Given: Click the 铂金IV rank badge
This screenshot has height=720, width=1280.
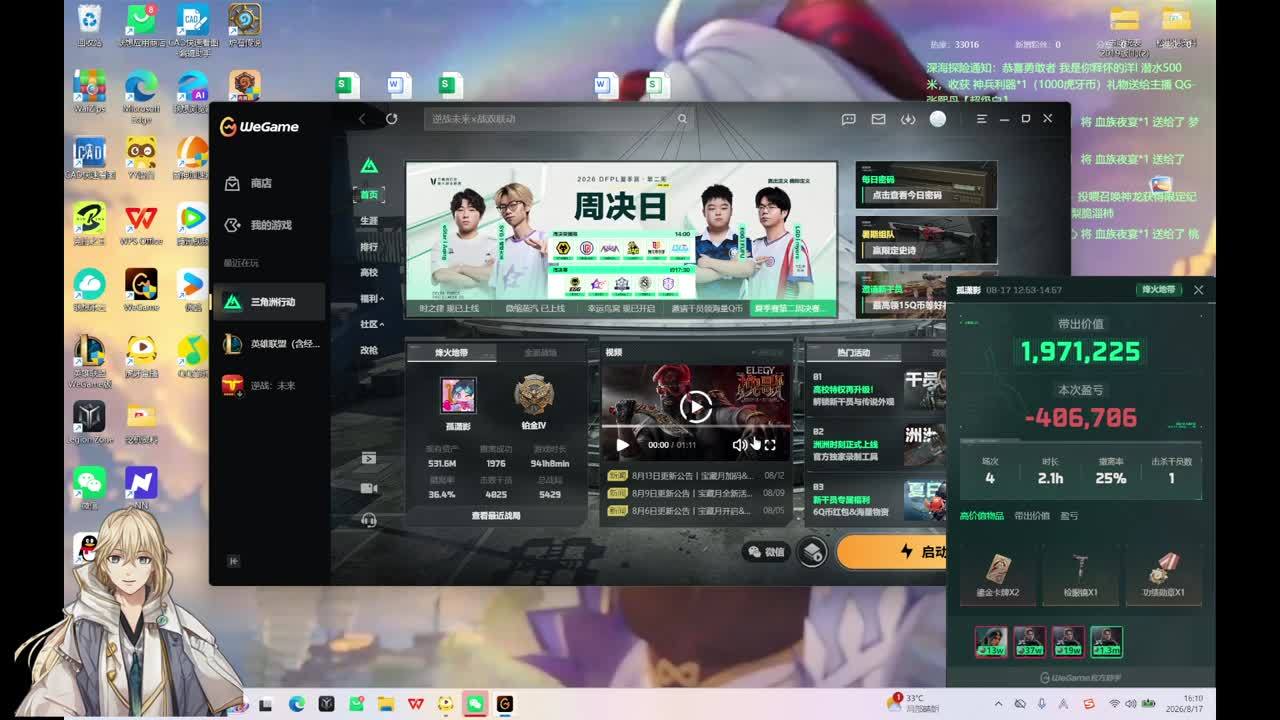Looking at the screenshot, I should point(535,395).
